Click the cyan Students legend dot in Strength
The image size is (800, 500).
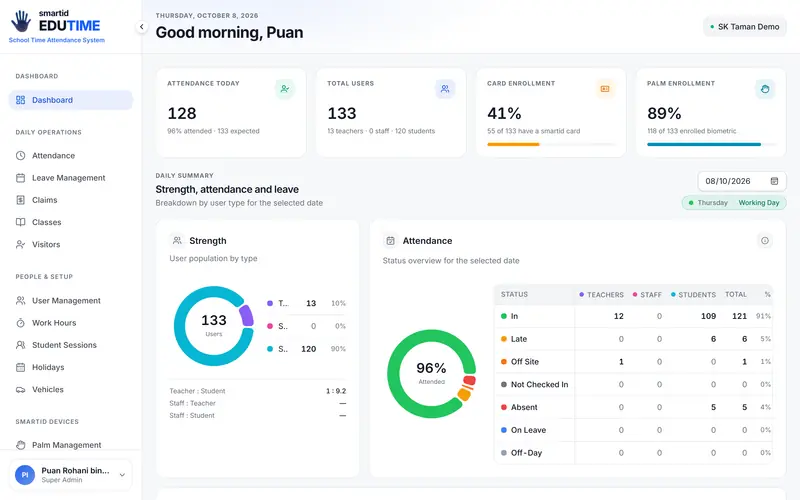pos(270,349)
